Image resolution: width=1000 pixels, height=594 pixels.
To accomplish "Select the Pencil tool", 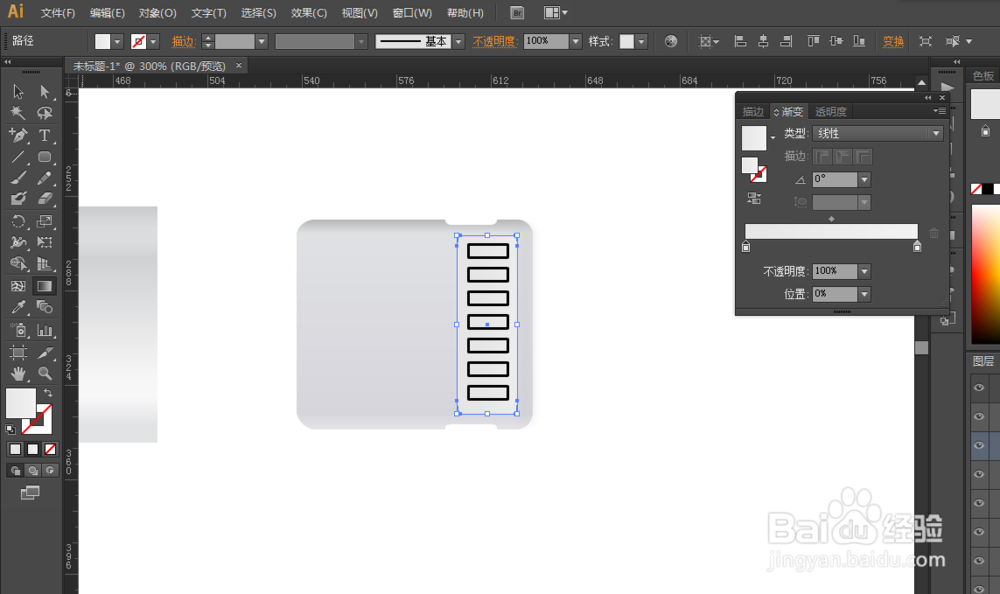I will click(x=44, y=178).
